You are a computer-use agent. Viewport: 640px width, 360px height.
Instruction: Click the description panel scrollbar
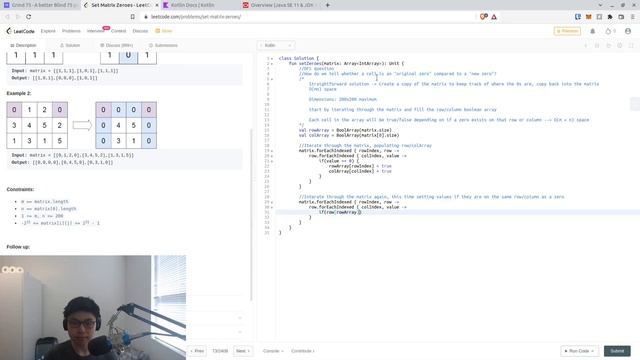click(x=251, y=214)
